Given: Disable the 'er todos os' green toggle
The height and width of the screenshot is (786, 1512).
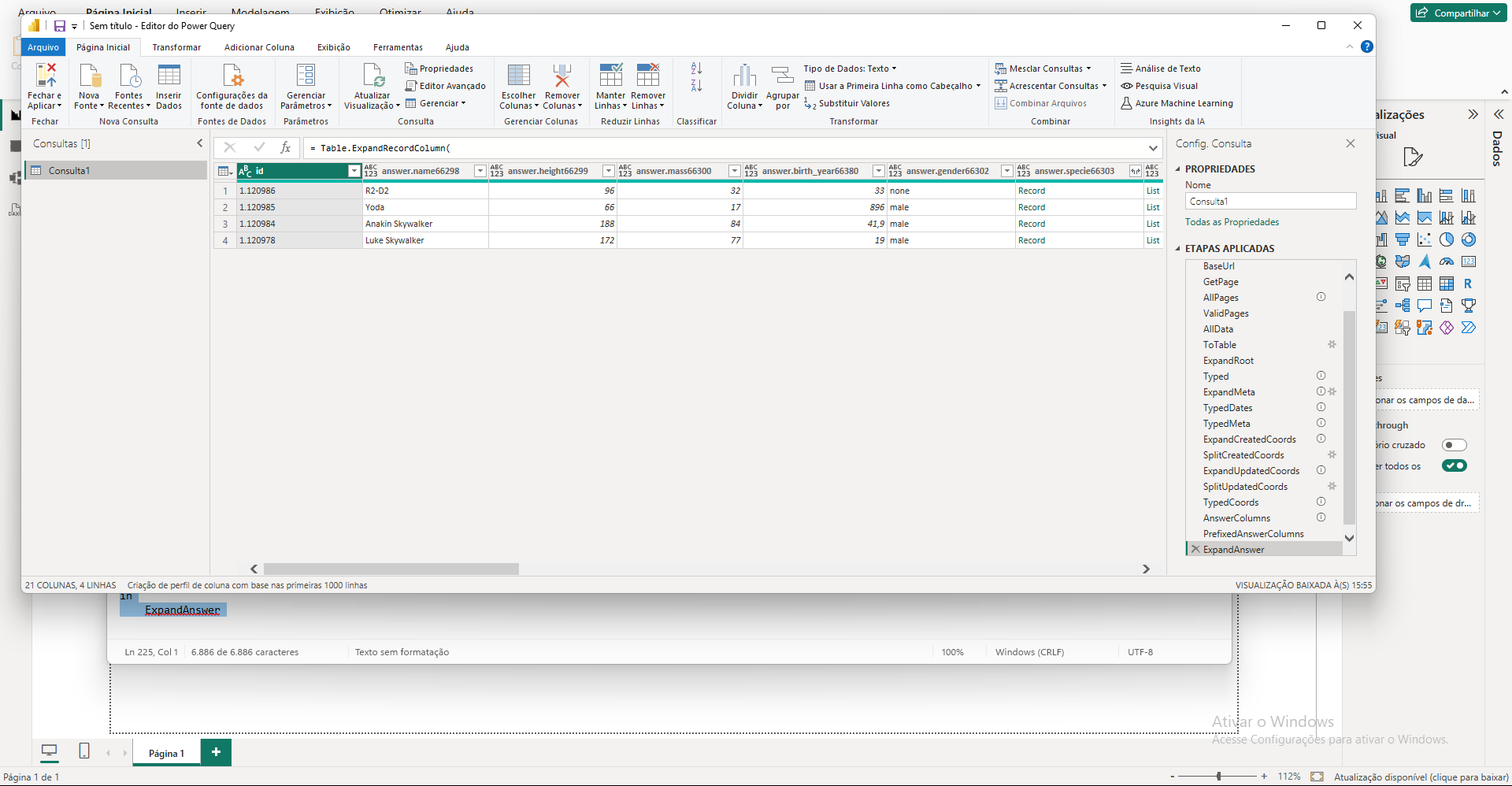Looking at the screenshot, I should (x=1454, y=465).
